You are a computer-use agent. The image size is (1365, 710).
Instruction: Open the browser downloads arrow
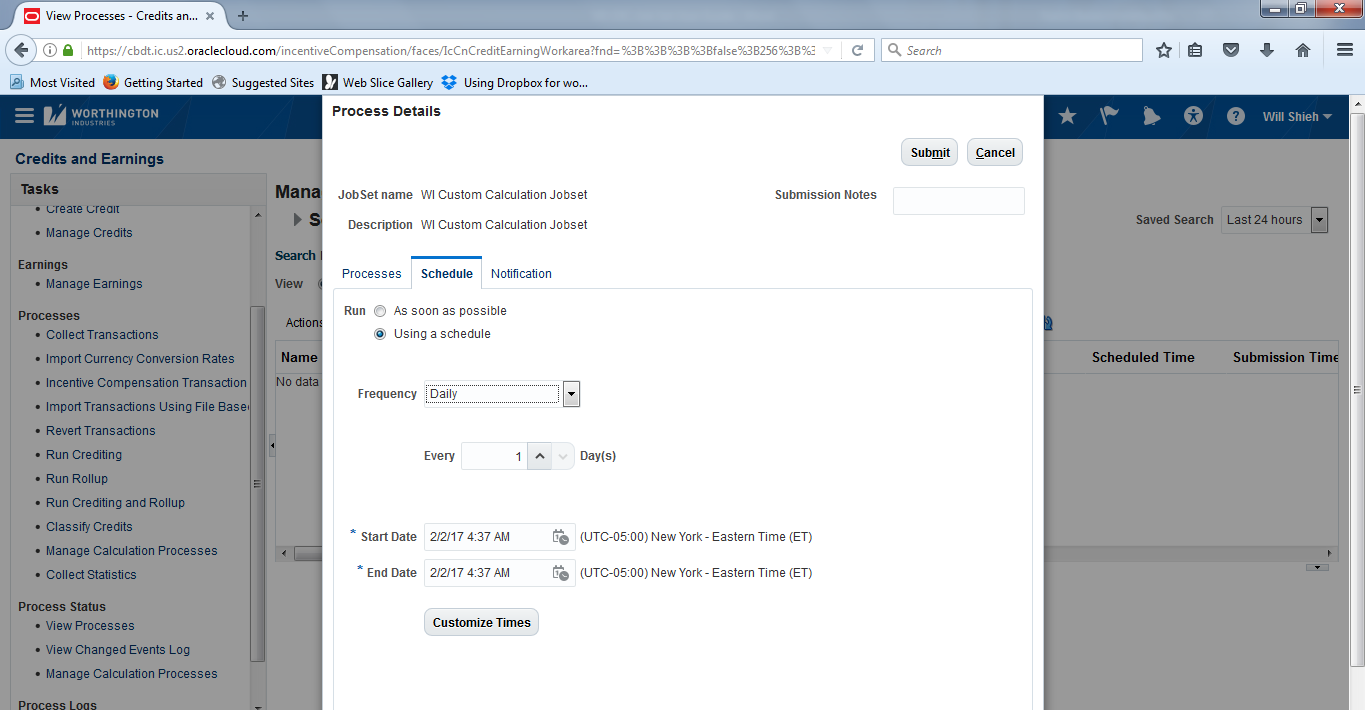[1267, 50]
